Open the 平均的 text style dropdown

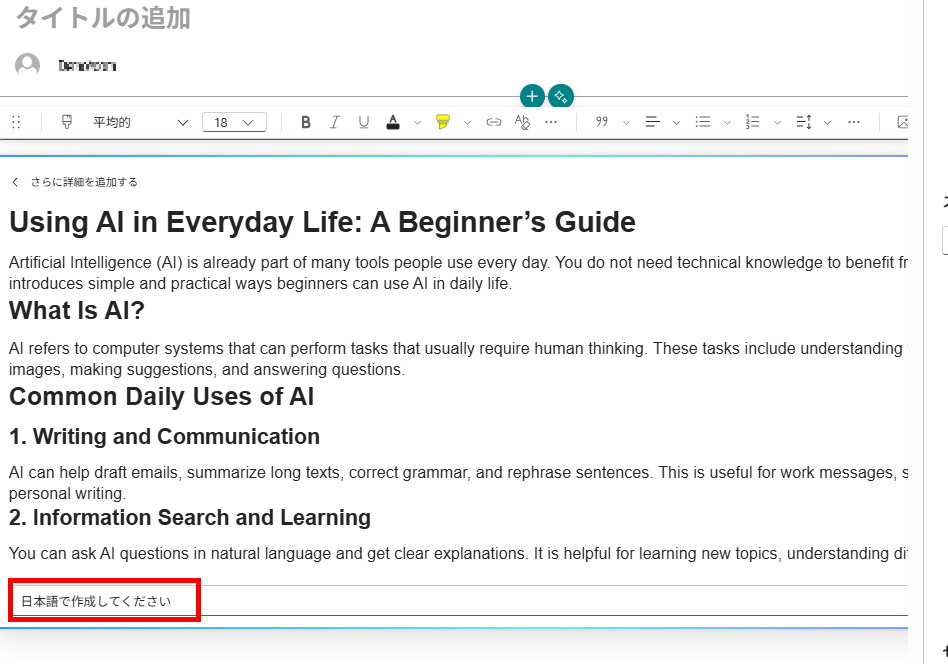[140, 122]
